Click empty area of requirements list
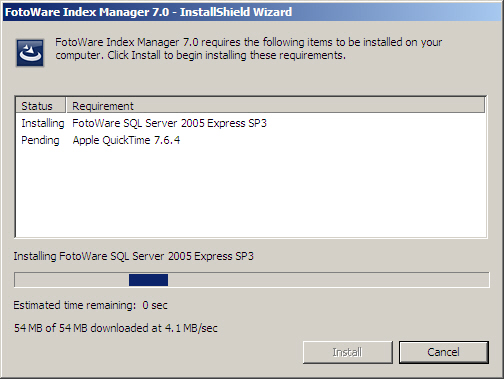This screenshot has height=379, width=504. click(251, 193)
